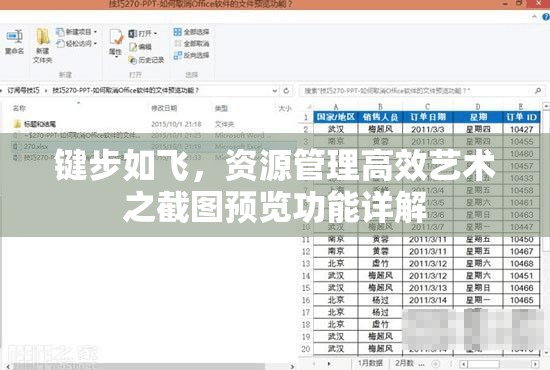The image size is (550, 370).
Task: Click preview vertical scrollbar down arrow
Action: coord(546,353)
